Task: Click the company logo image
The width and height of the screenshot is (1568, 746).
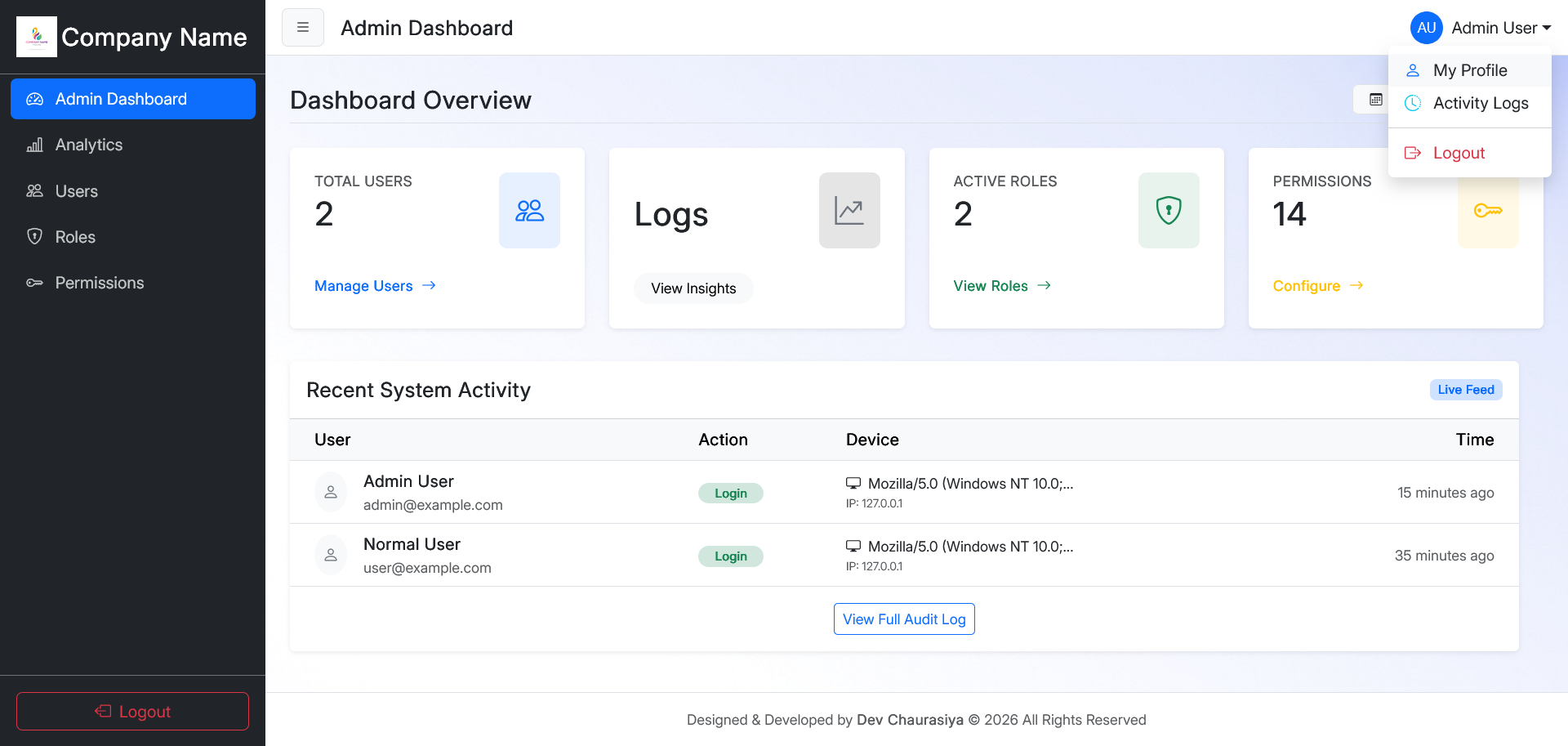Action: [37, 37]
